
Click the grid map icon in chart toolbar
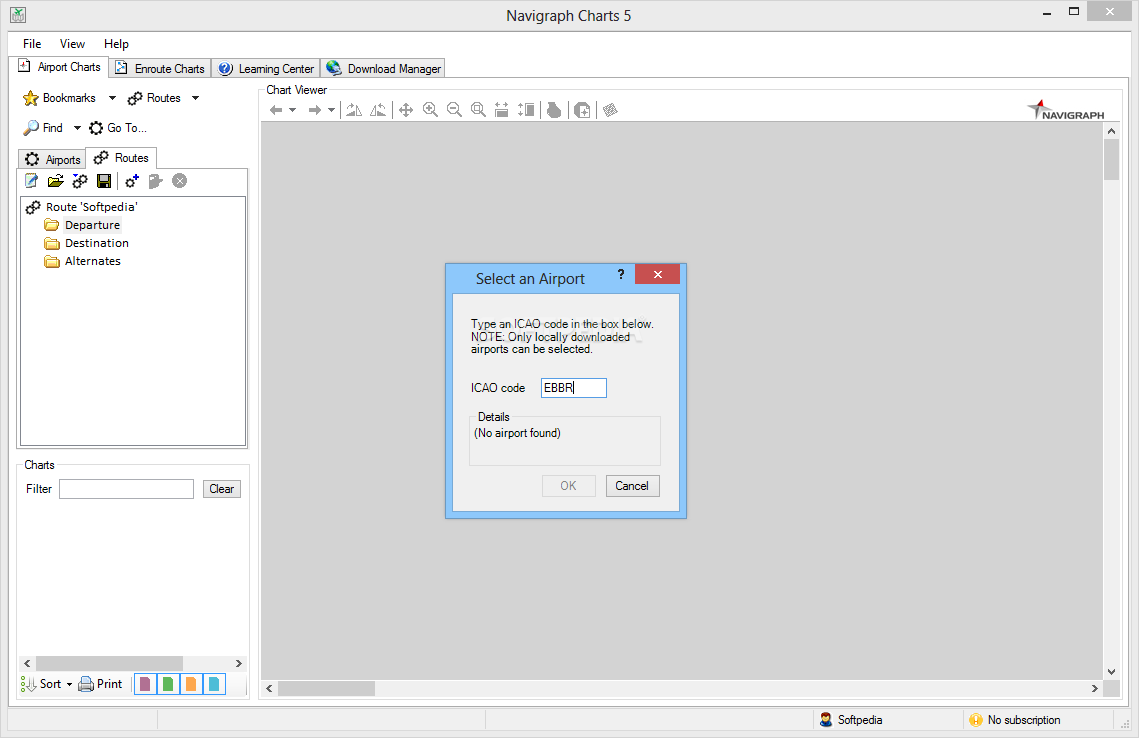(610, 110)
